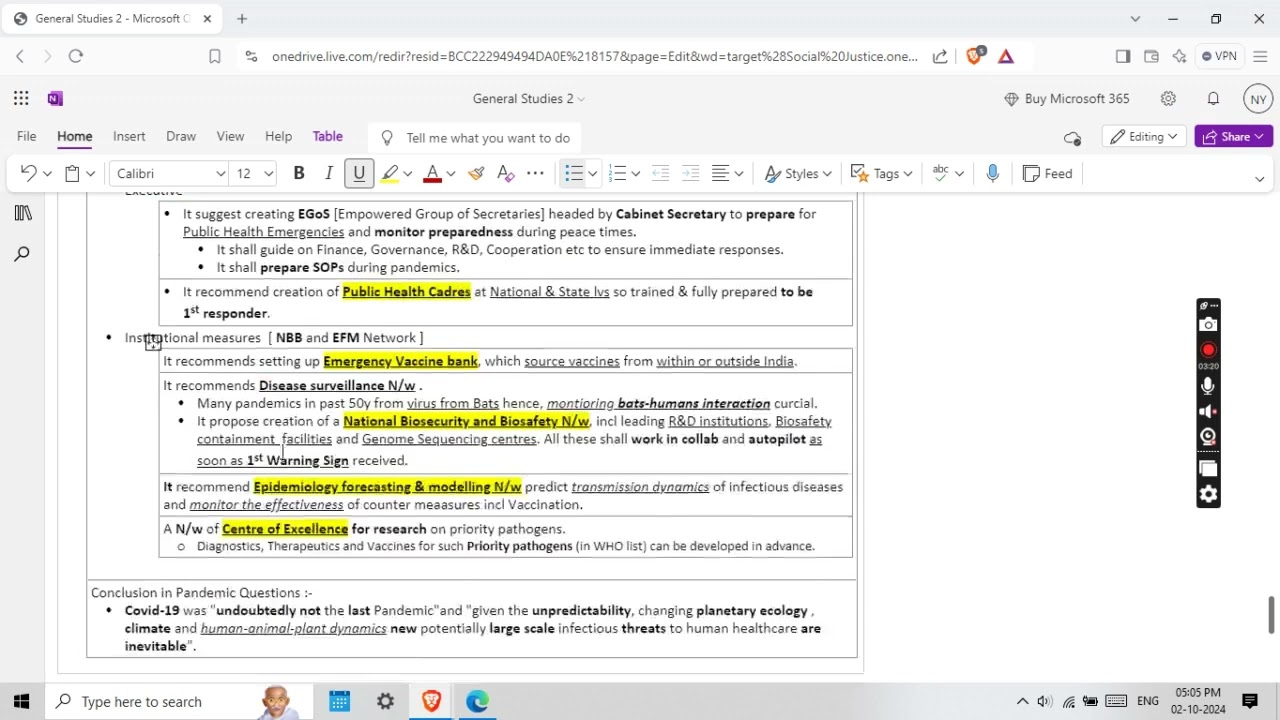
Task: Expand the ribbon with the chevron
Action: 1259,178
